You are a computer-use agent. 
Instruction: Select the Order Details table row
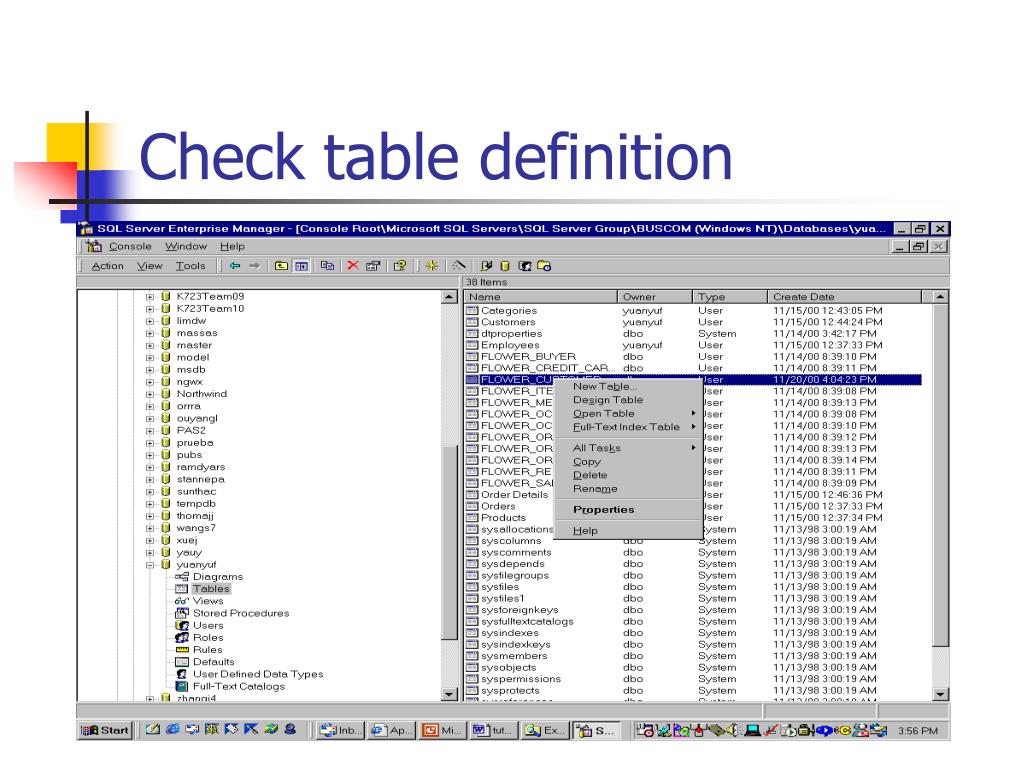pos(694,494)
